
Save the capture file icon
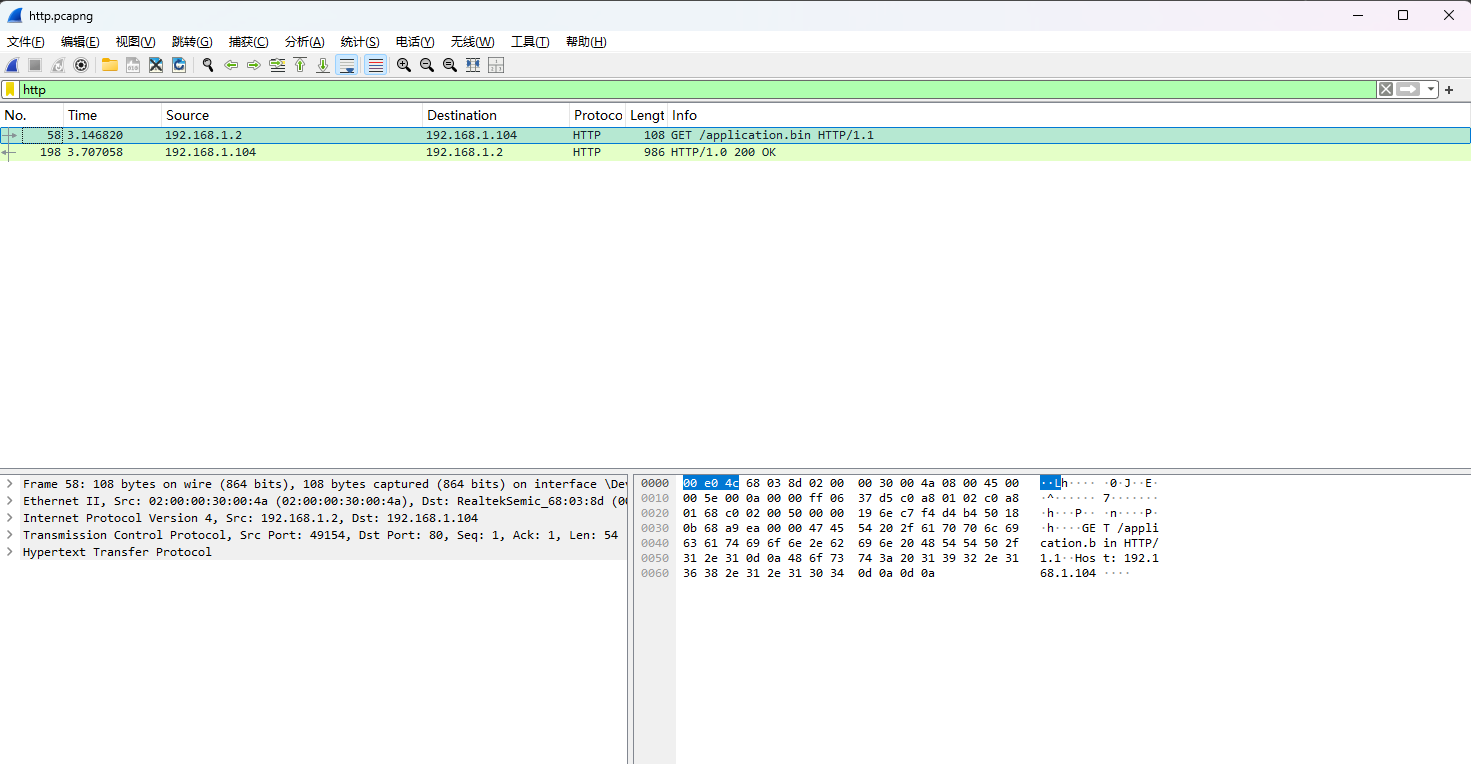coord(133,65)
